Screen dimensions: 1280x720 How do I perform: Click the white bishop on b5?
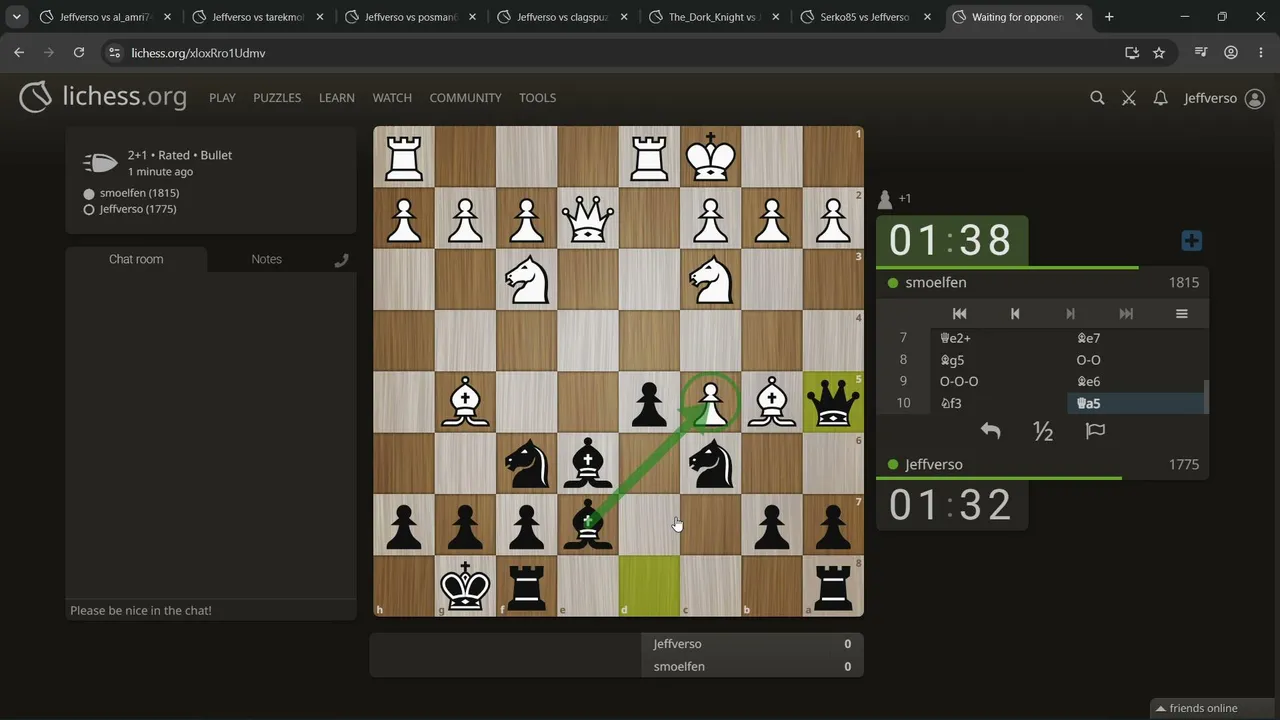[772, 402]
